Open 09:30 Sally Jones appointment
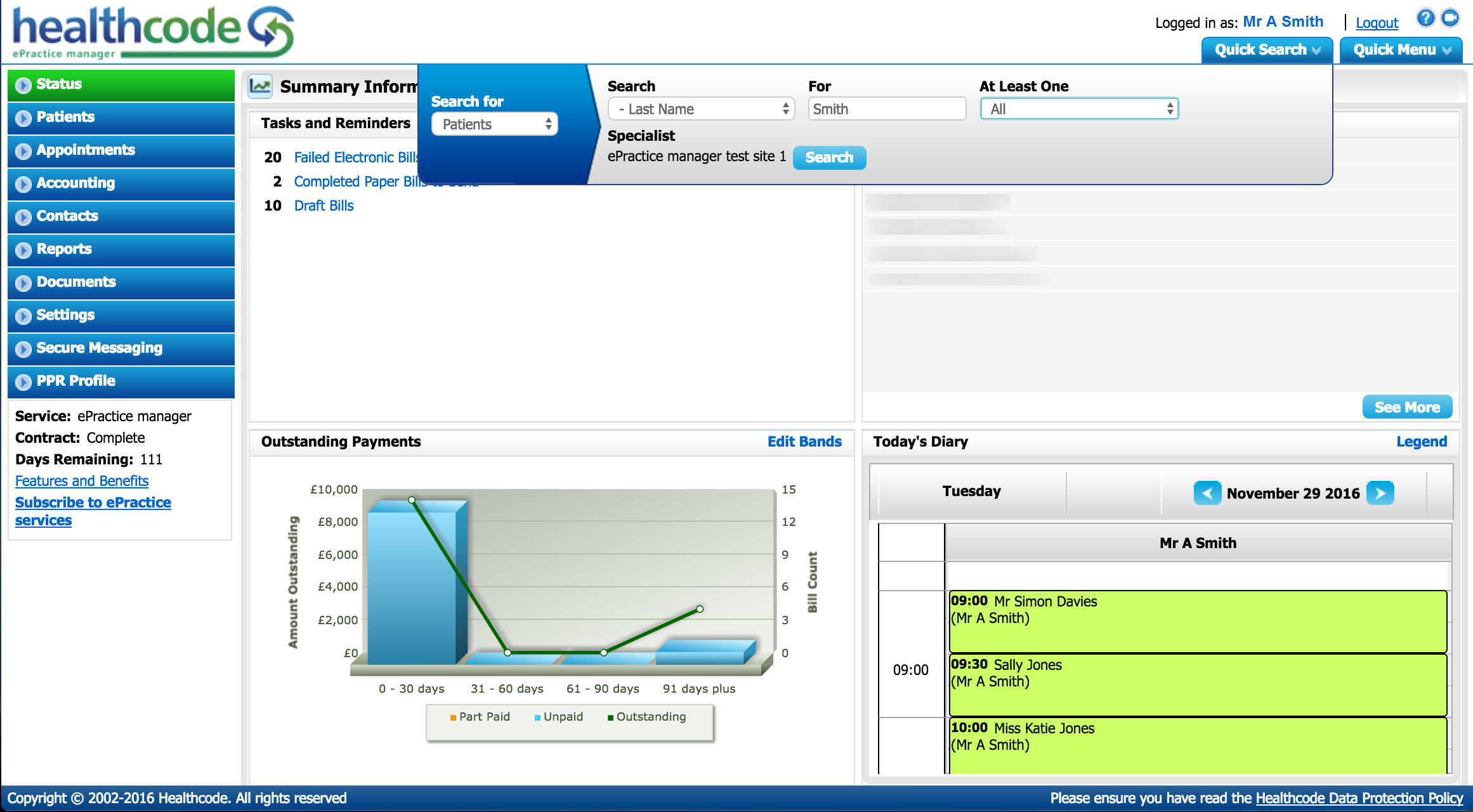The height and width of the screenshot is (812, 1473). pos(1198,685)
